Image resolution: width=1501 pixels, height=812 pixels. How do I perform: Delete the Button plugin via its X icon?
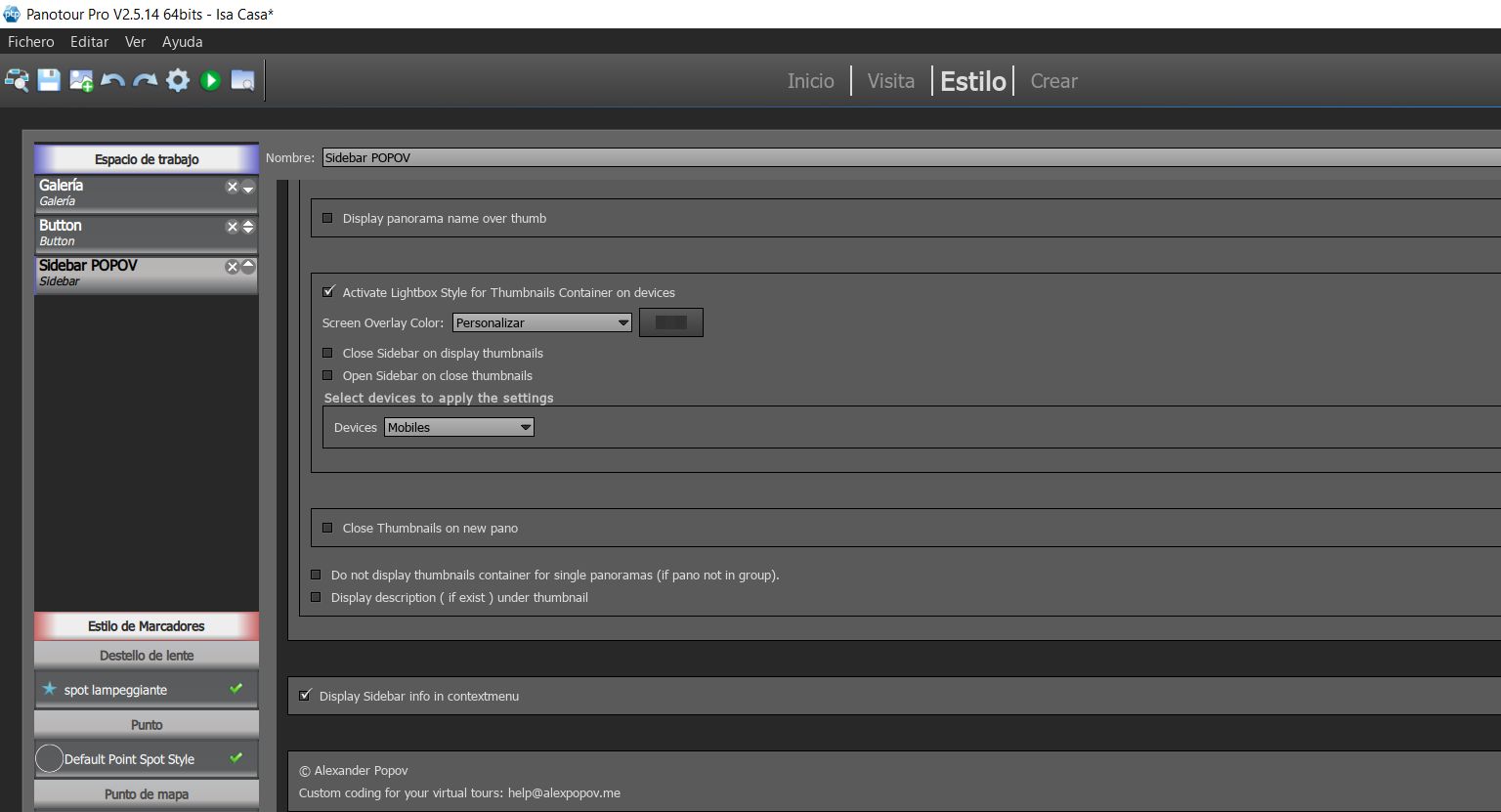[x=233, y=227]
